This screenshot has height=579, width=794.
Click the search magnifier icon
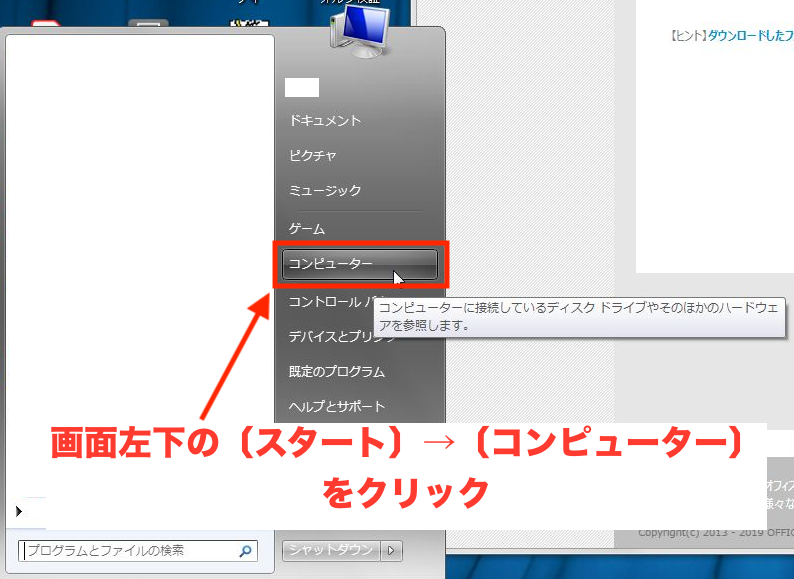246,551
